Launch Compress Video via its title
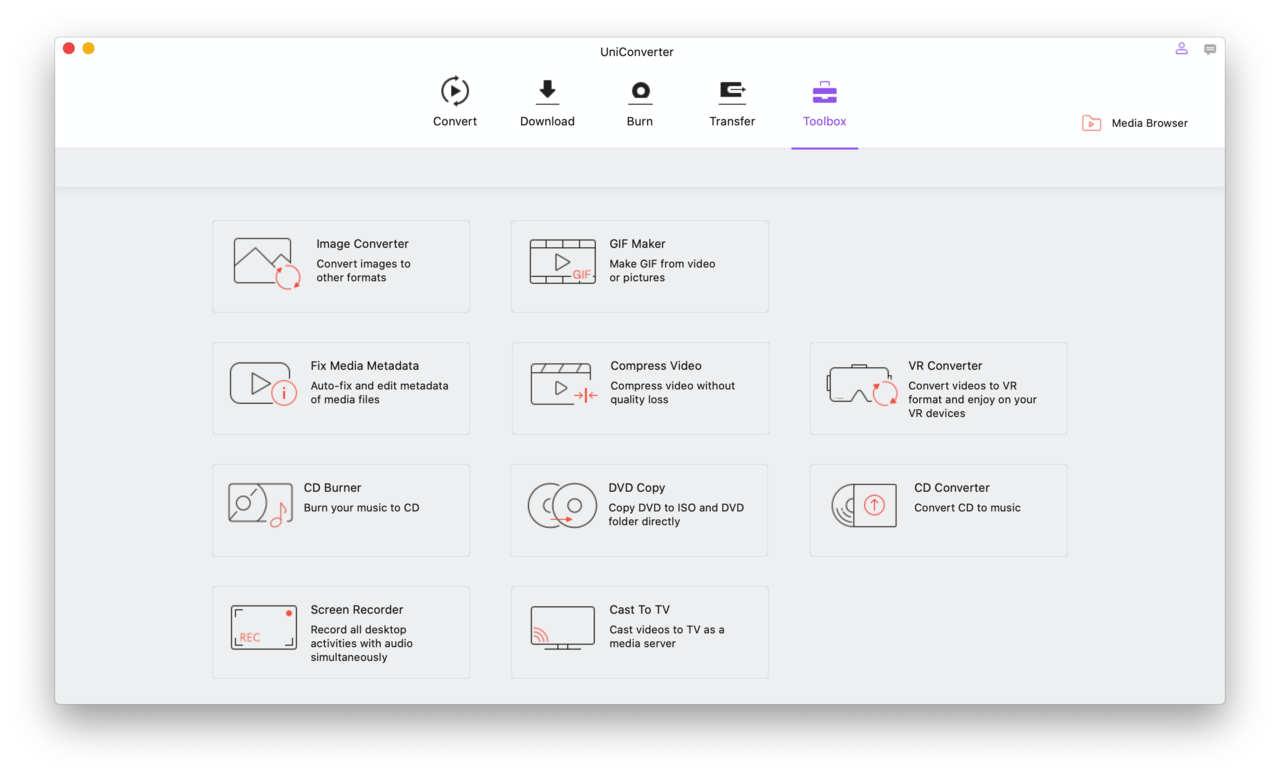 click(656, 366)
